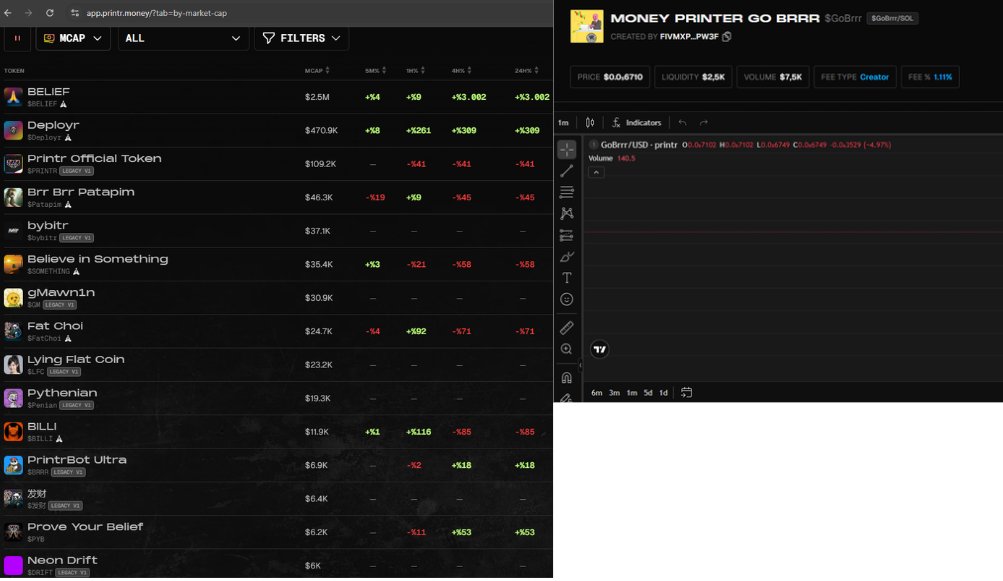Redo the chart action
The image size is (1003, 581).
(704, 122)
